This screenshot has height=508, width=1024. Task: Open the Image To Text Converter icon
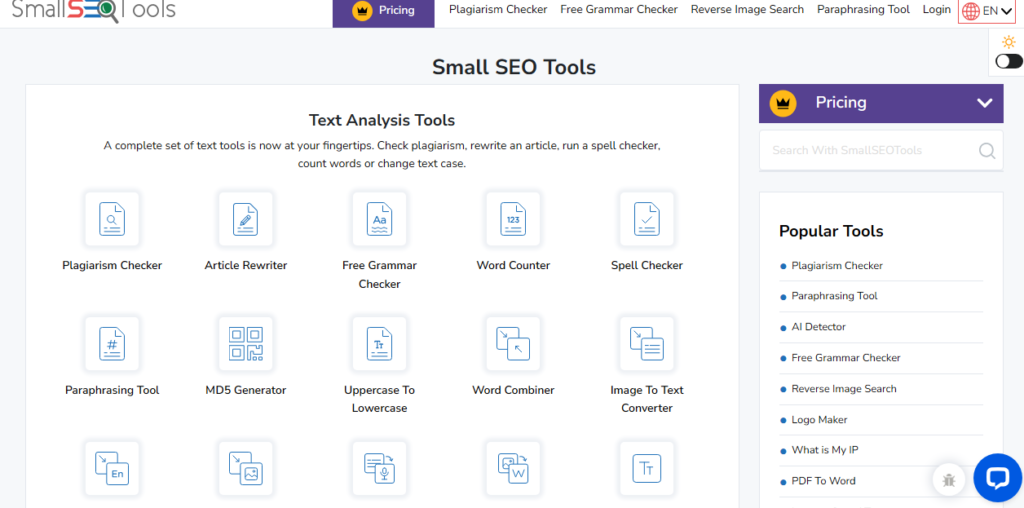click(647, 343)
